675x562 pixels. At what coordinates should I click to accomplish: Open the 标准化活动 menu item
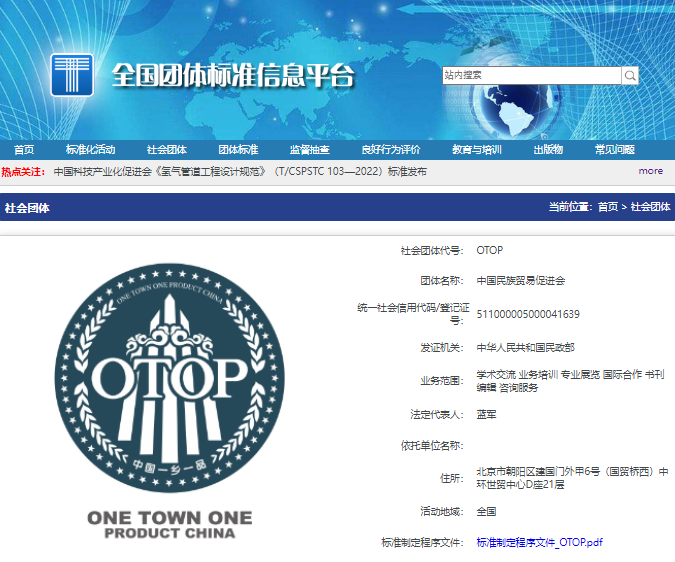tap(90, 150)
